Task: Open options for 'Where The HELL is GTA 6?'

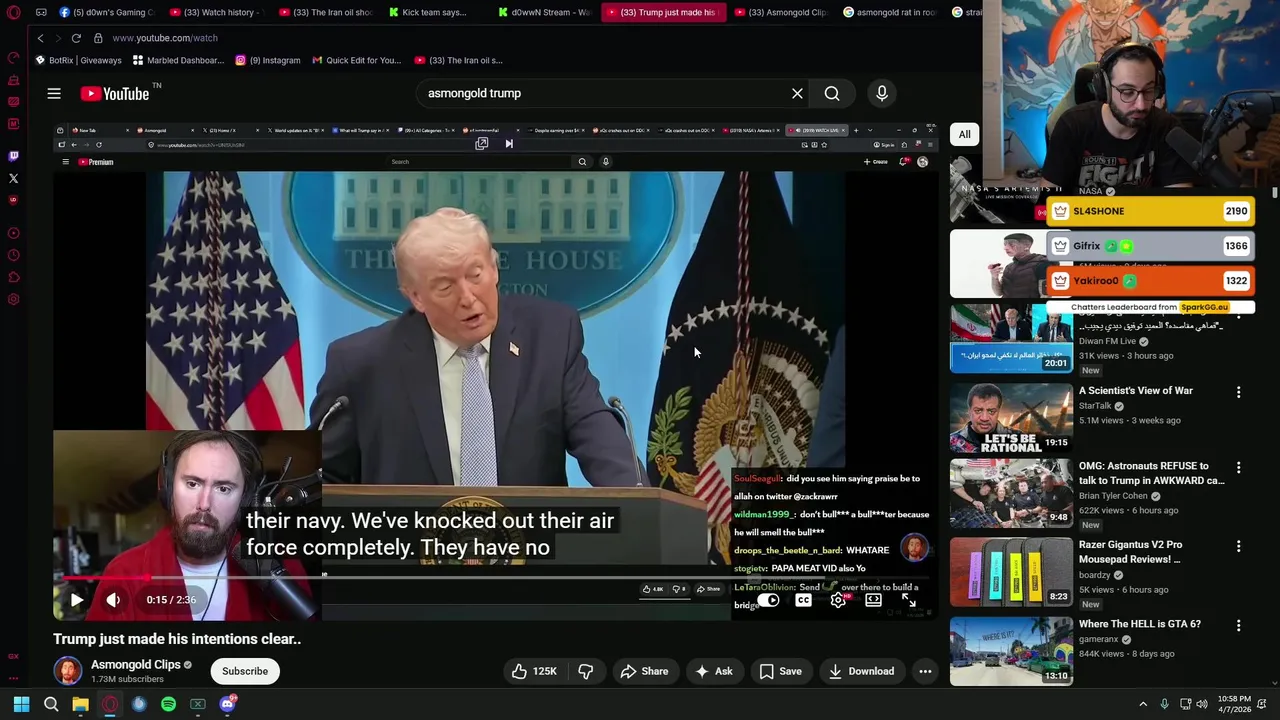Action: pyautogui.click(x=1238, y=625)
